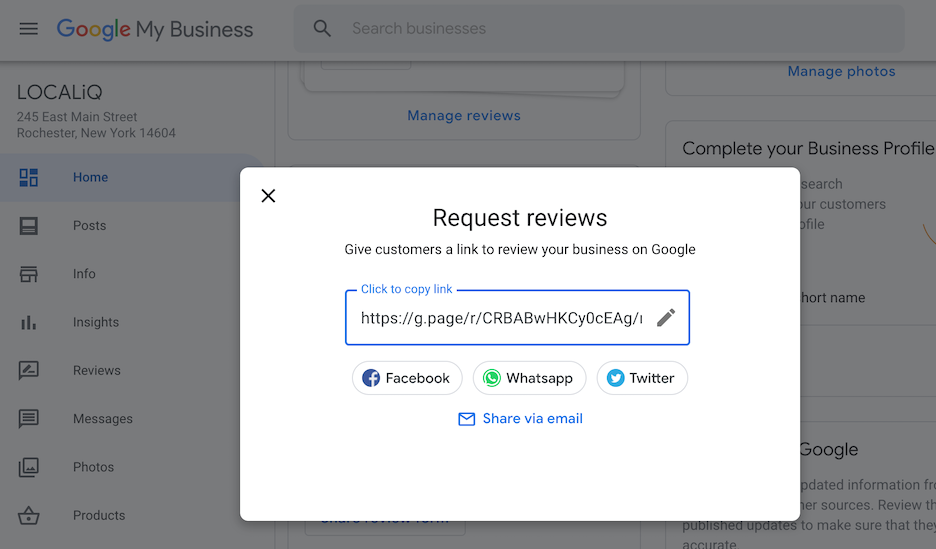Click the email envelope icon
Screen dimensions: 936x549
[466, 419]
